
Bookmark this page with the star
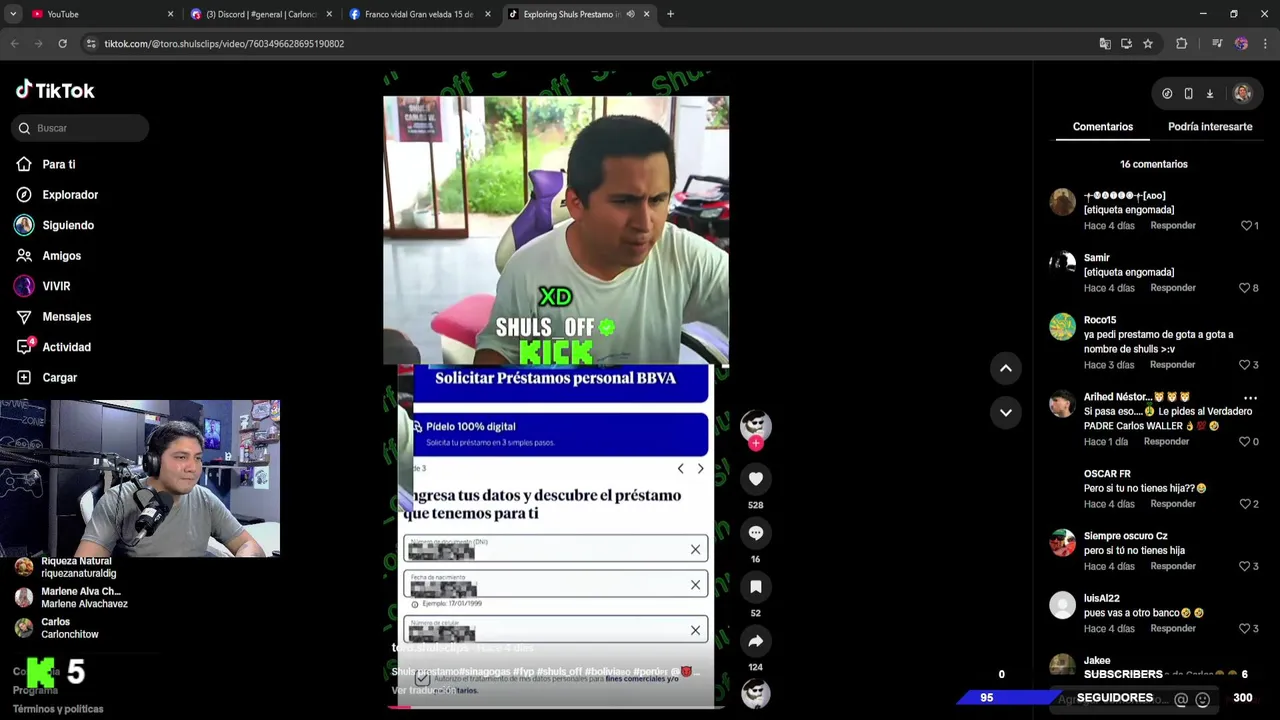(x=1148, y=44)
